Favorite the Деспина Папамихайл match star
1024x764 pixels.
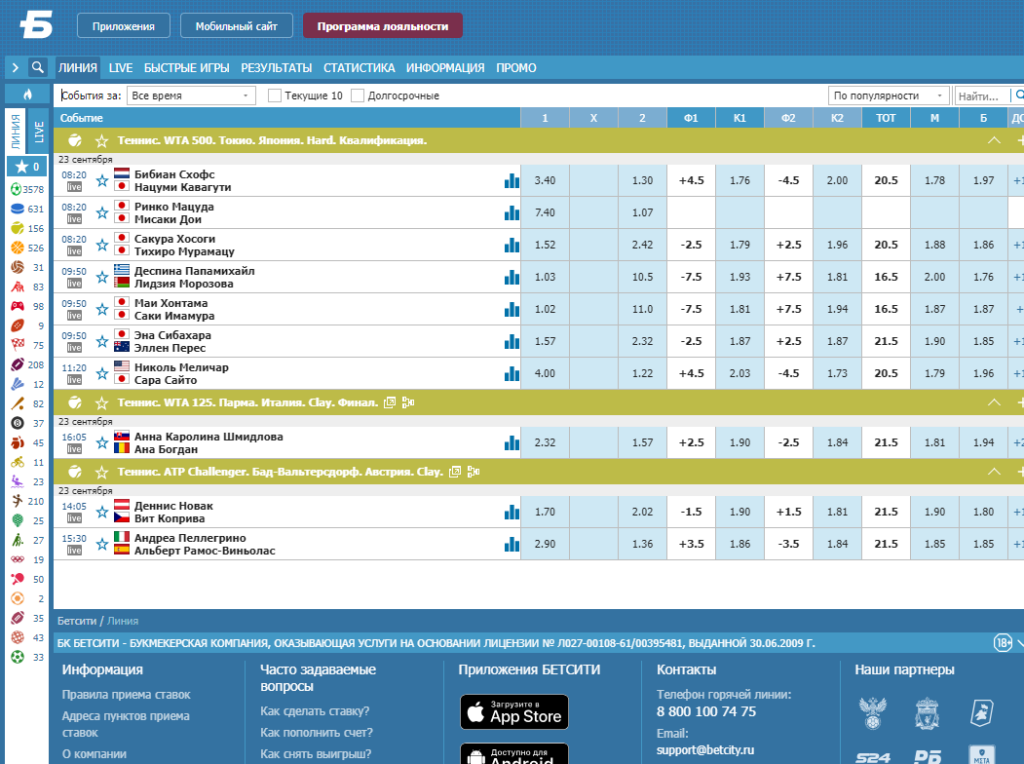102,277
